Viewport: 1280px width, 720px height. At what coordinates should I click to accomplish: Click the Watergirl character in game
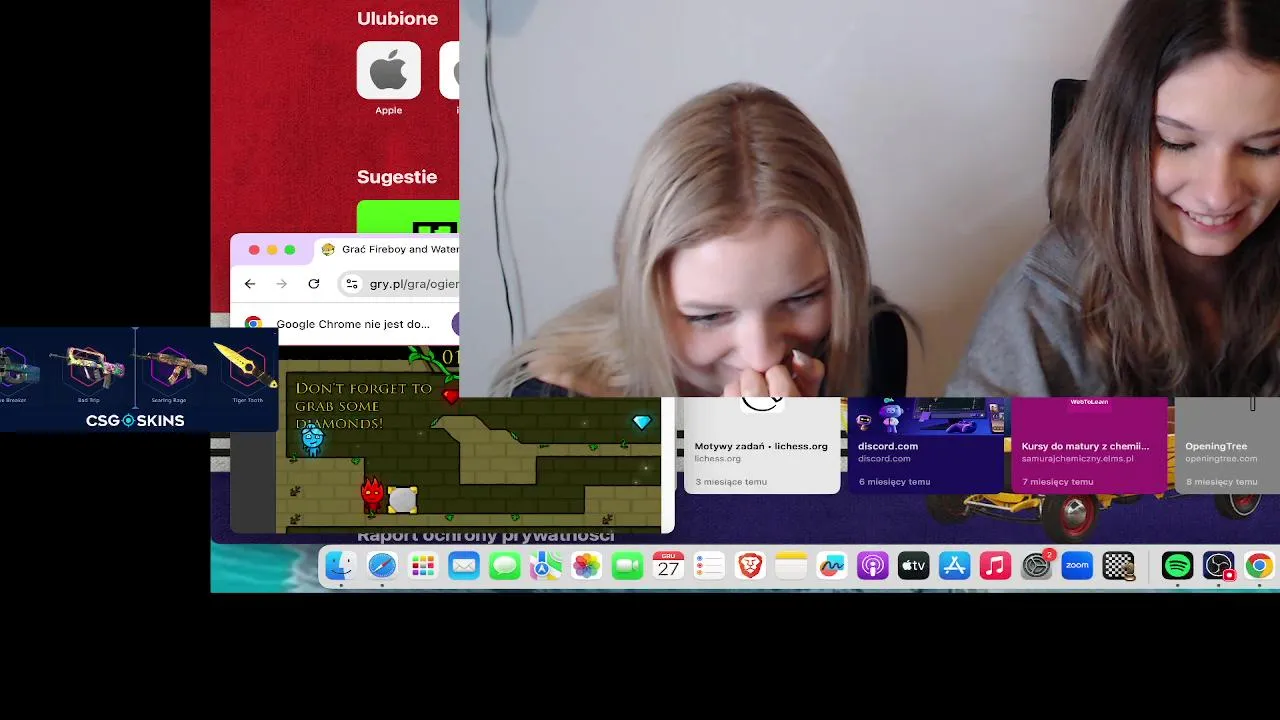pyautogui.click(x=313, y=439)
